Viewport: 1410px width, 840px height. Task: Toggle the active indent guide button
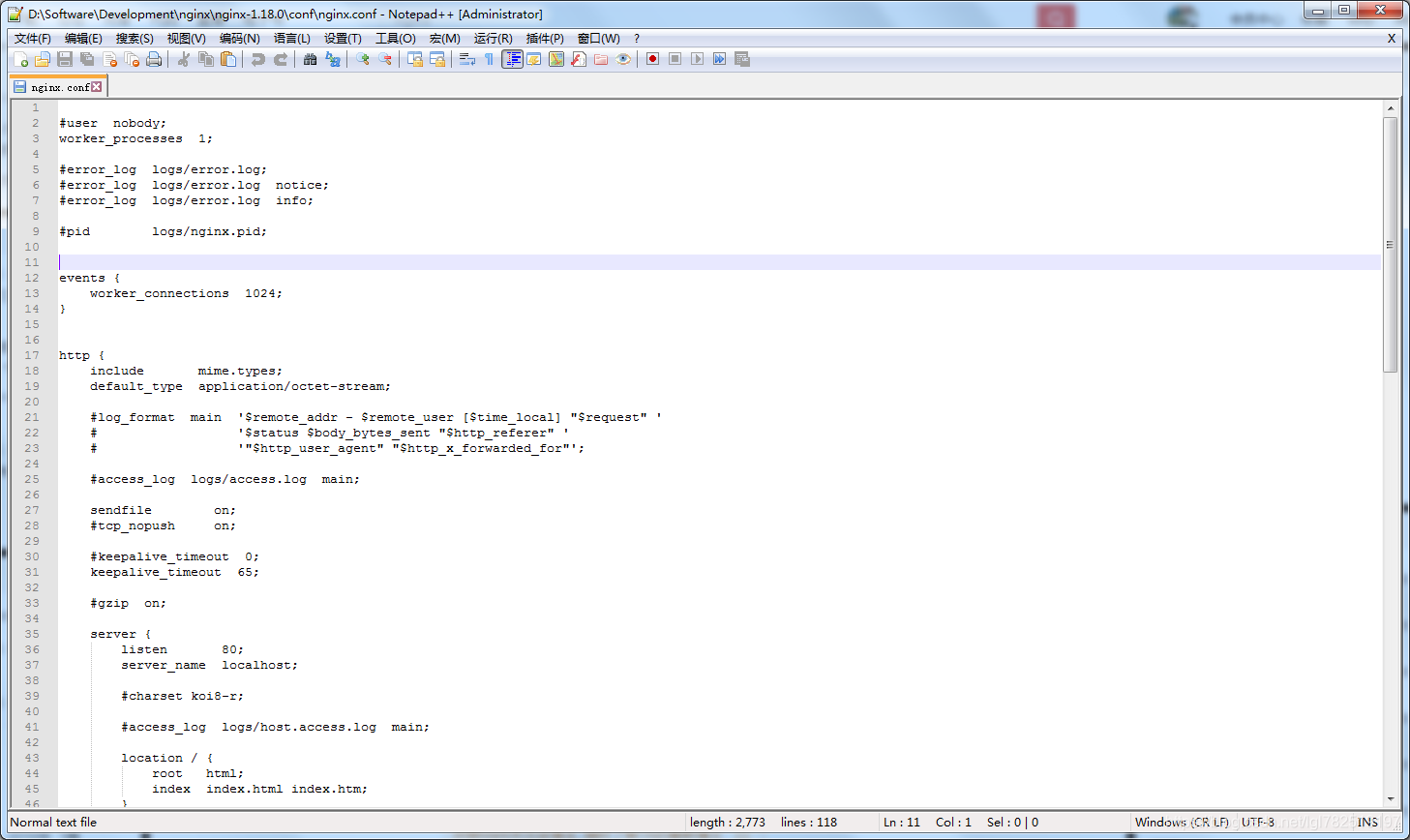(x=512, y=59)
